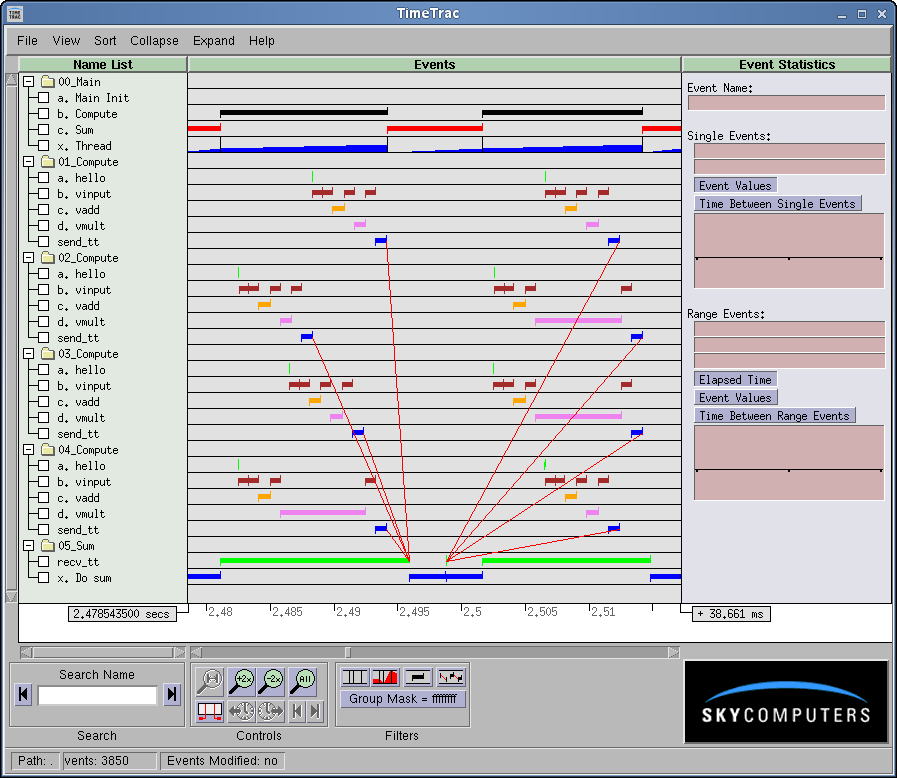Click the 2.5 time axis label

pyautogui.click(x=473, y=612)
